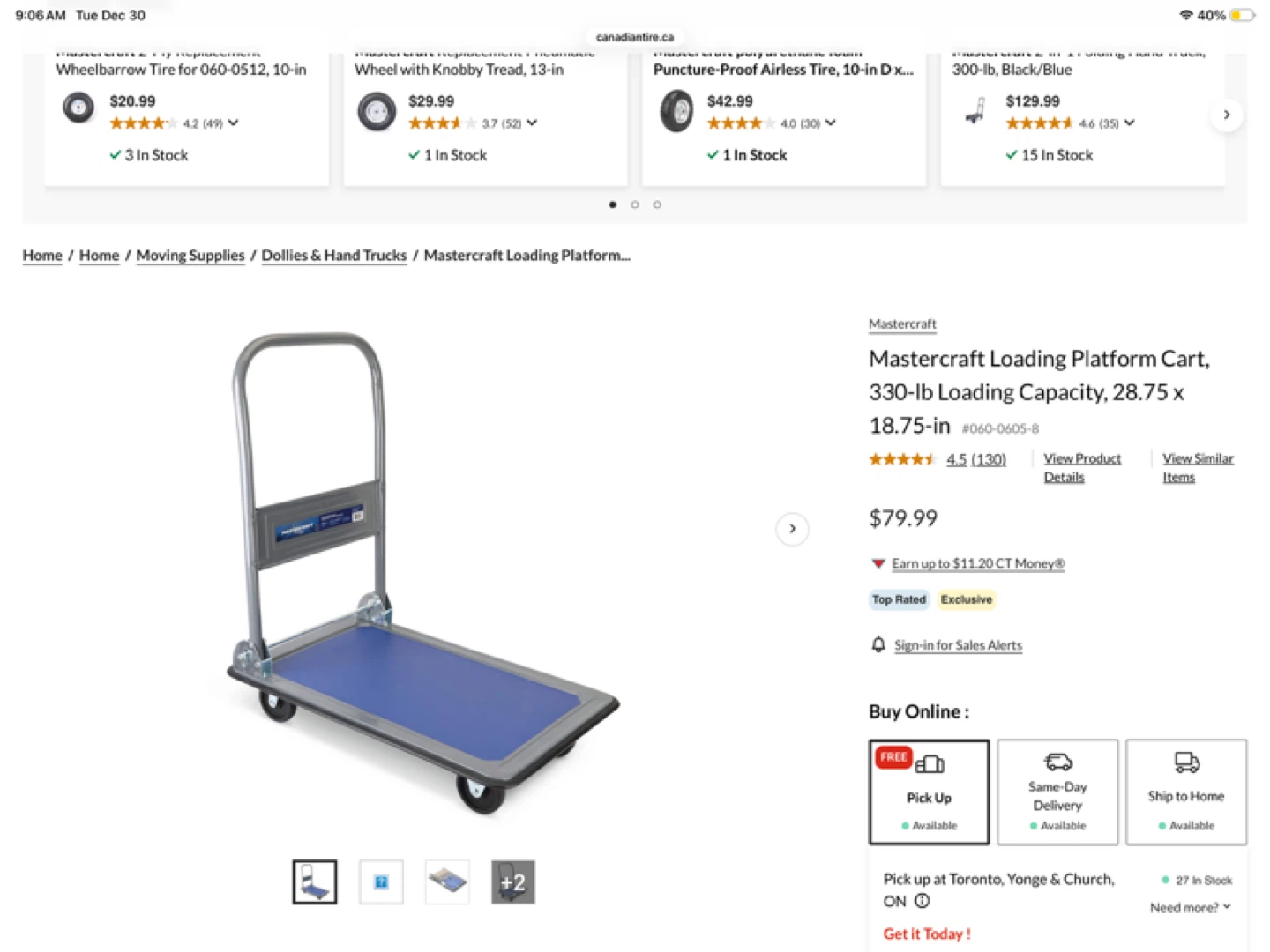1270x952 pixels.
Task: Open Moving Supplies breadcrumb
Action: tap(190, 256)
